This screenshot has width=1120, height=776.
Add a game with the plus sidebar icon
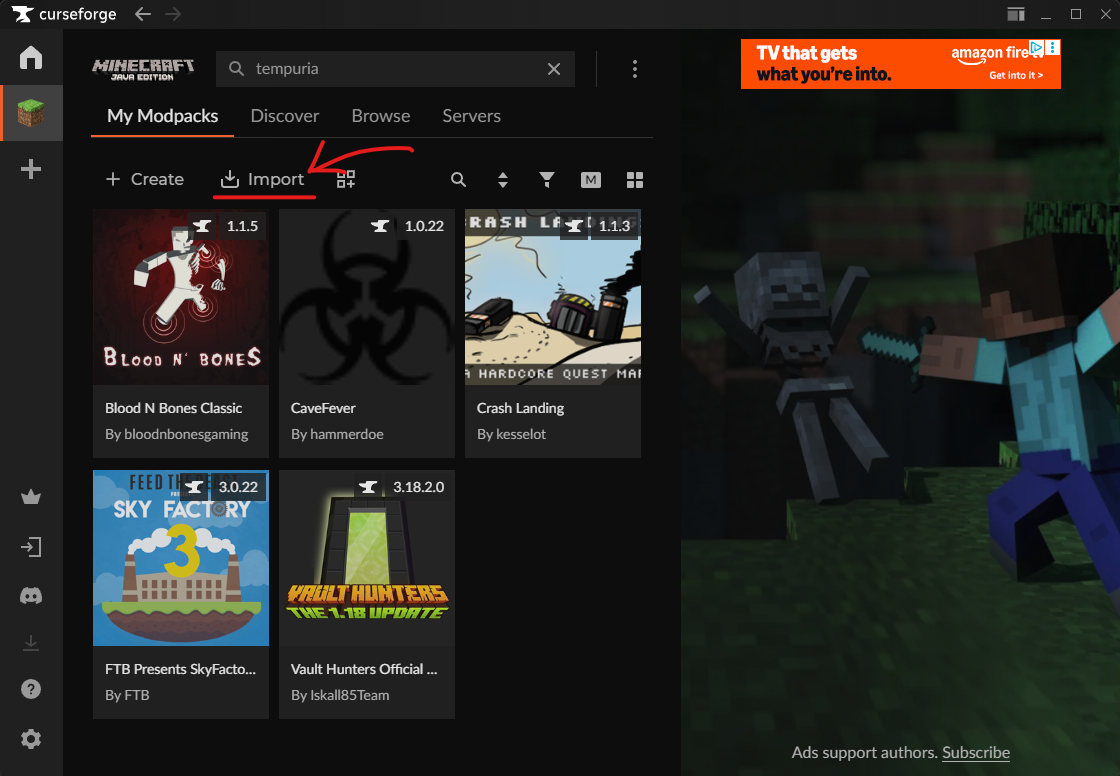point(31,169)
